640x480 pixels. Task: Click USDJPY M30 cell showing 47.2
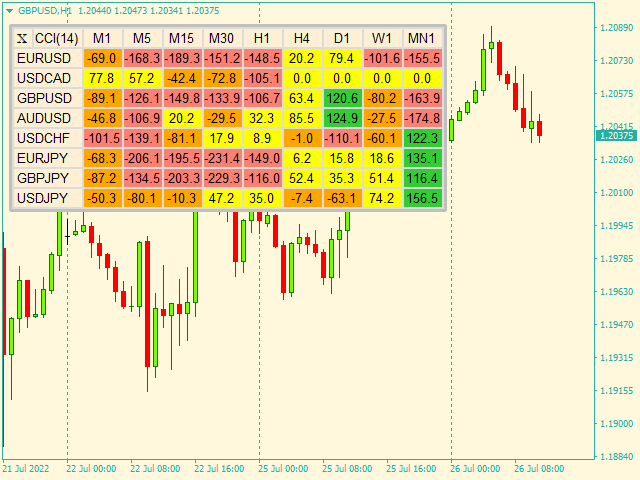coord(222,198)
